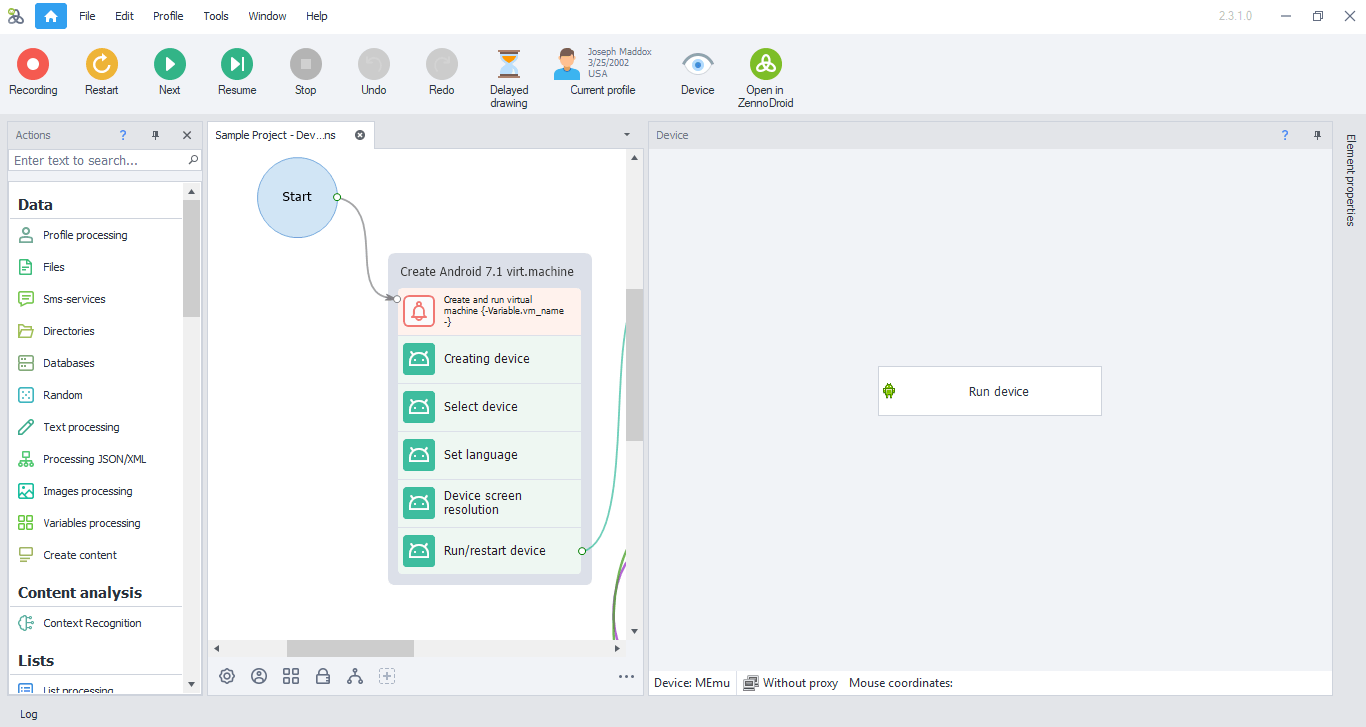The width and height of the screenshot is (1366, 727).
Task: Select Directories action
Action: click(x=69, y=331)
